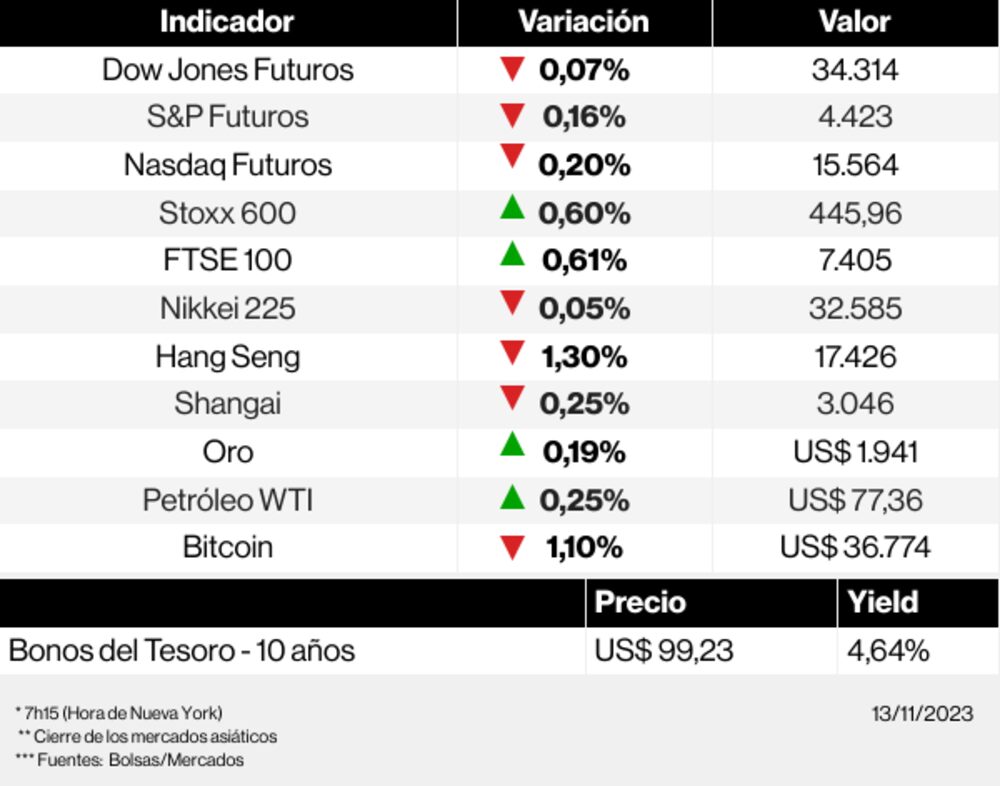The image size is (1000, 786).
Task: Click the red down arrow for Nikkei 225
Action: click(x=513, y=302)
